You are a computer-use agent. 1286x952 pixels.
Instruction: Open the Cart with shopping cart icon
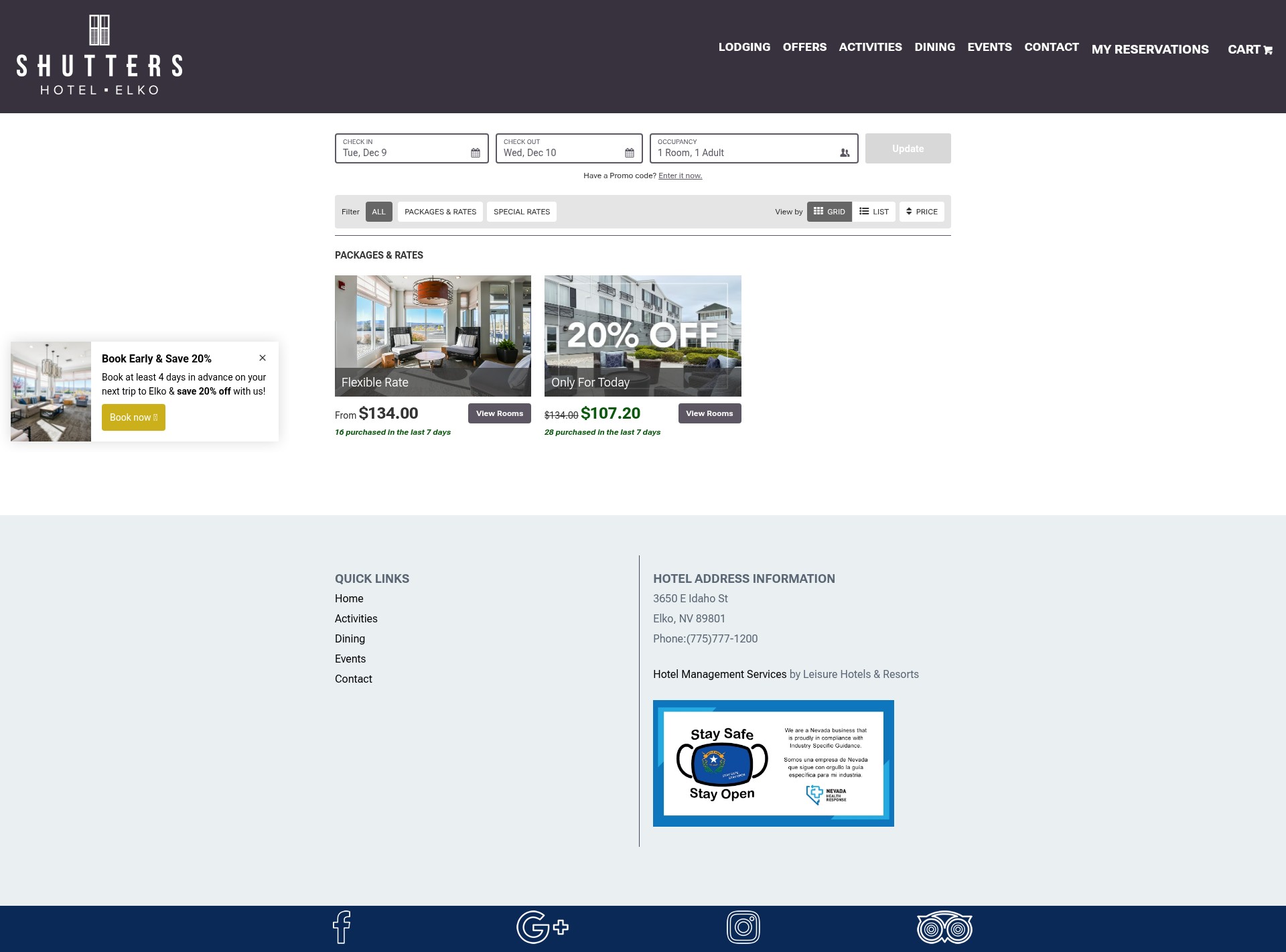1250,50
